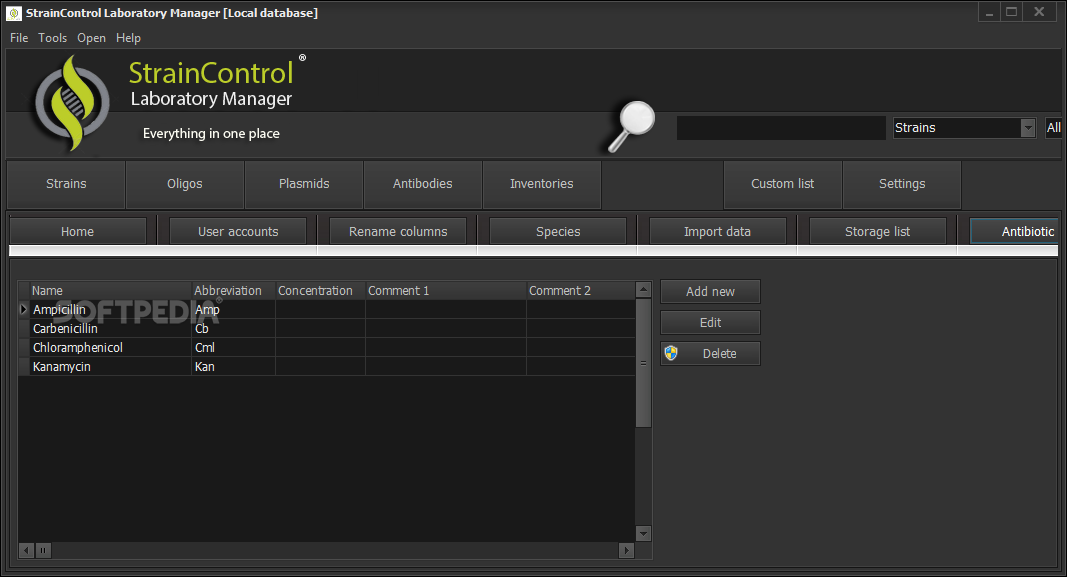1067x577 pixels.
Task: Open the Custom list section
Action: pyautogui.click(x=783, y=184)
